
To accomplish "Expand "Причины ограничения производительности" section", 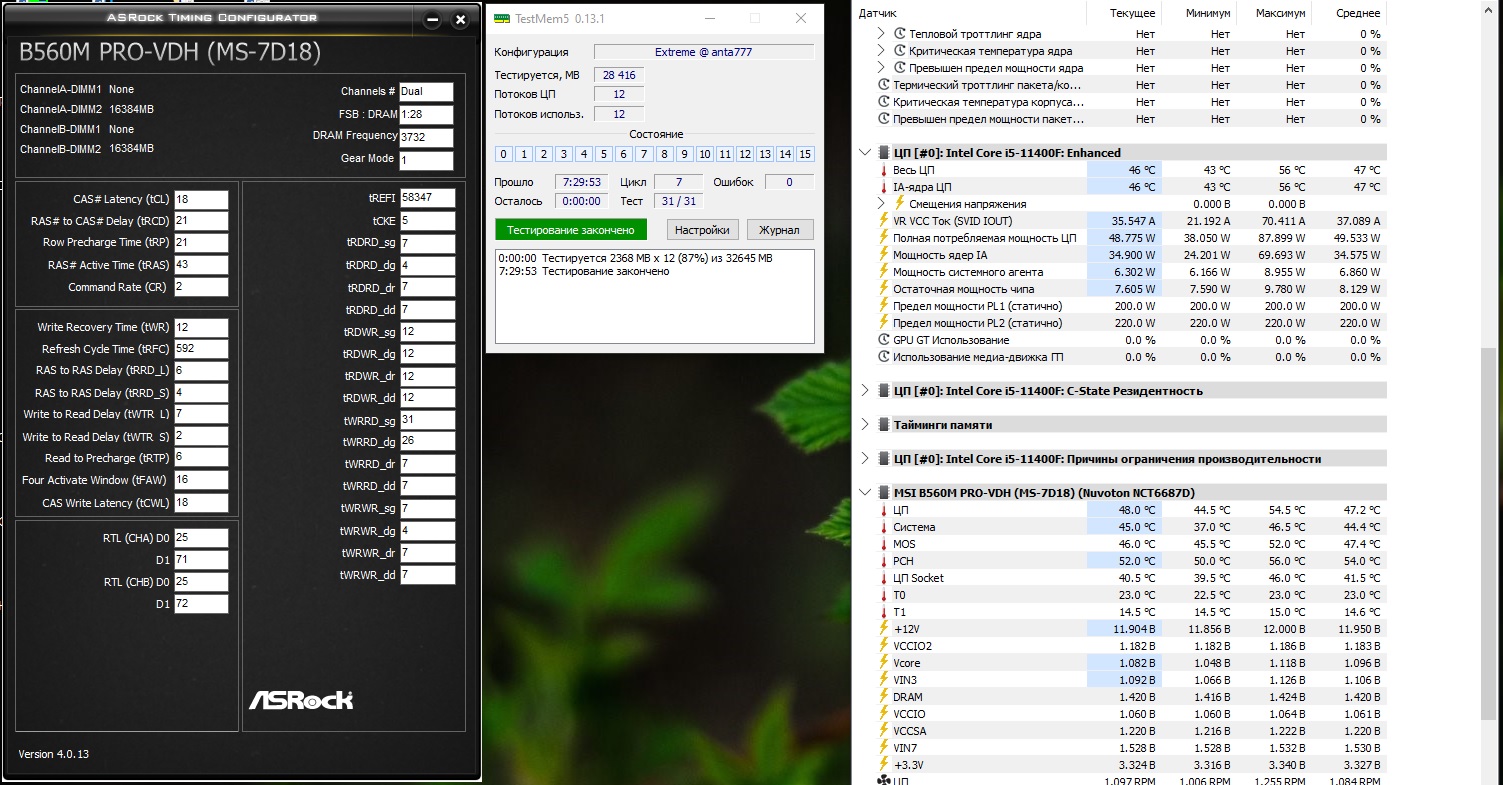I will [x=866, y=459].
